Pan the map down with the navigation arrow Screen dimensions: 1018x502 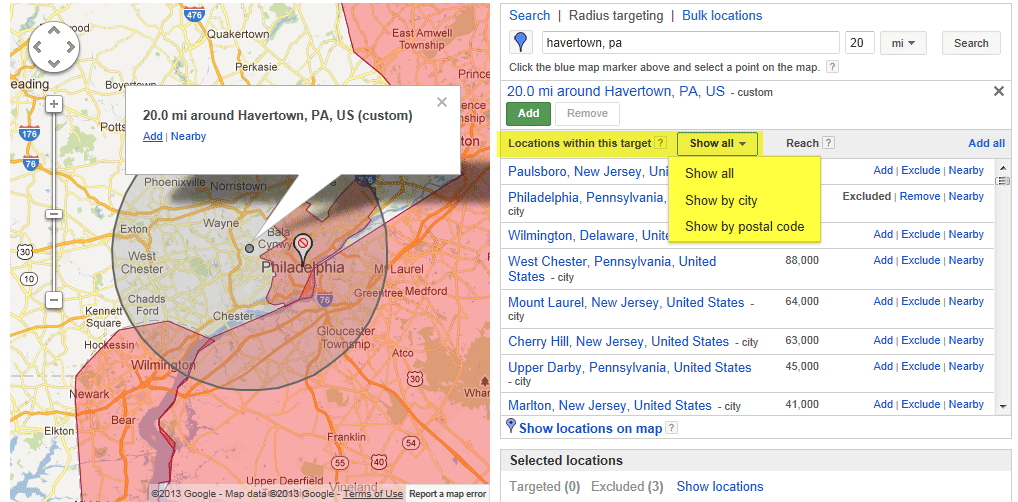55,64
